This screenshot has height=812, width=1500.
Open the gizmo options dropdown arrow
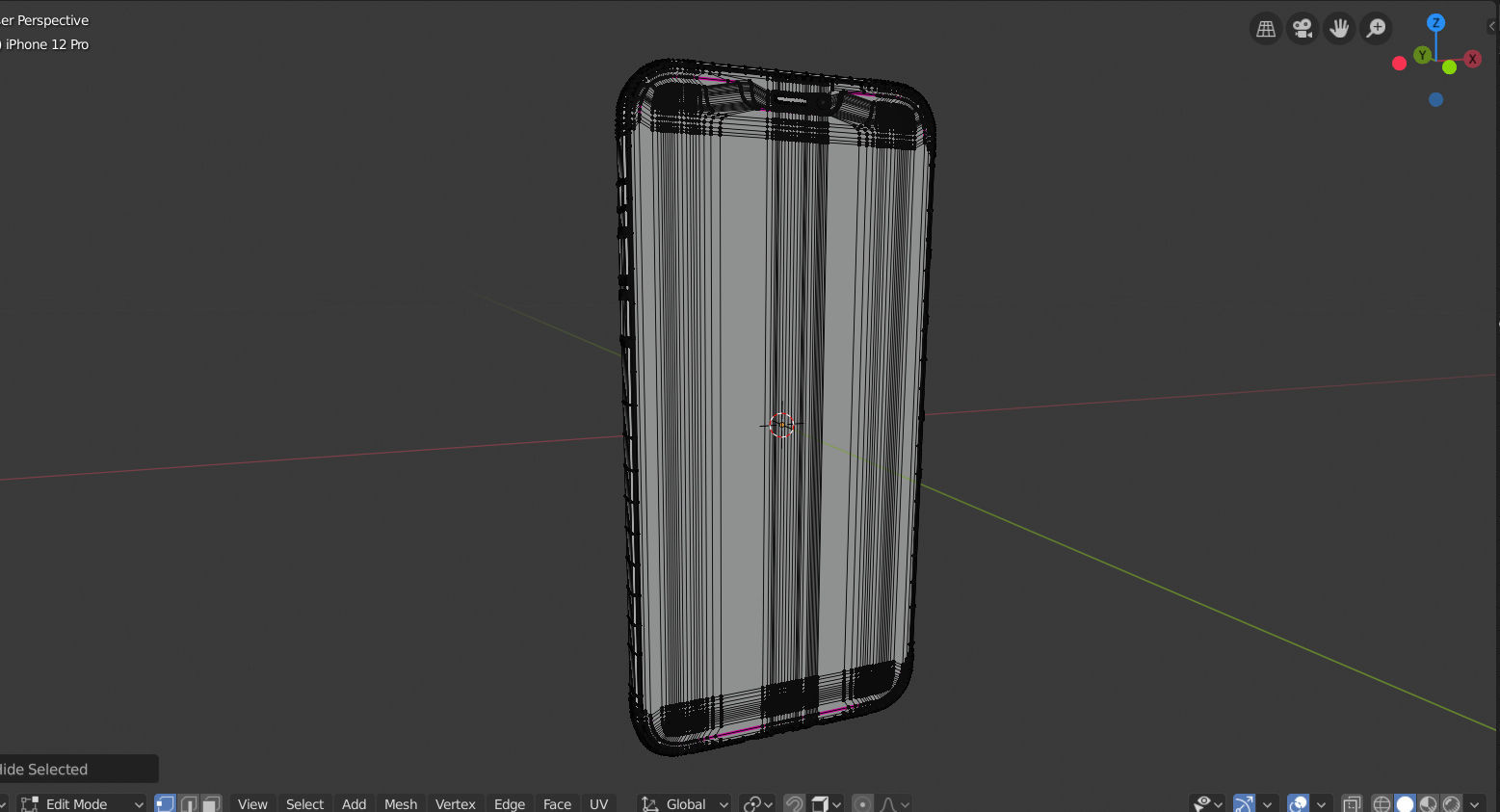coord(1267,803)
